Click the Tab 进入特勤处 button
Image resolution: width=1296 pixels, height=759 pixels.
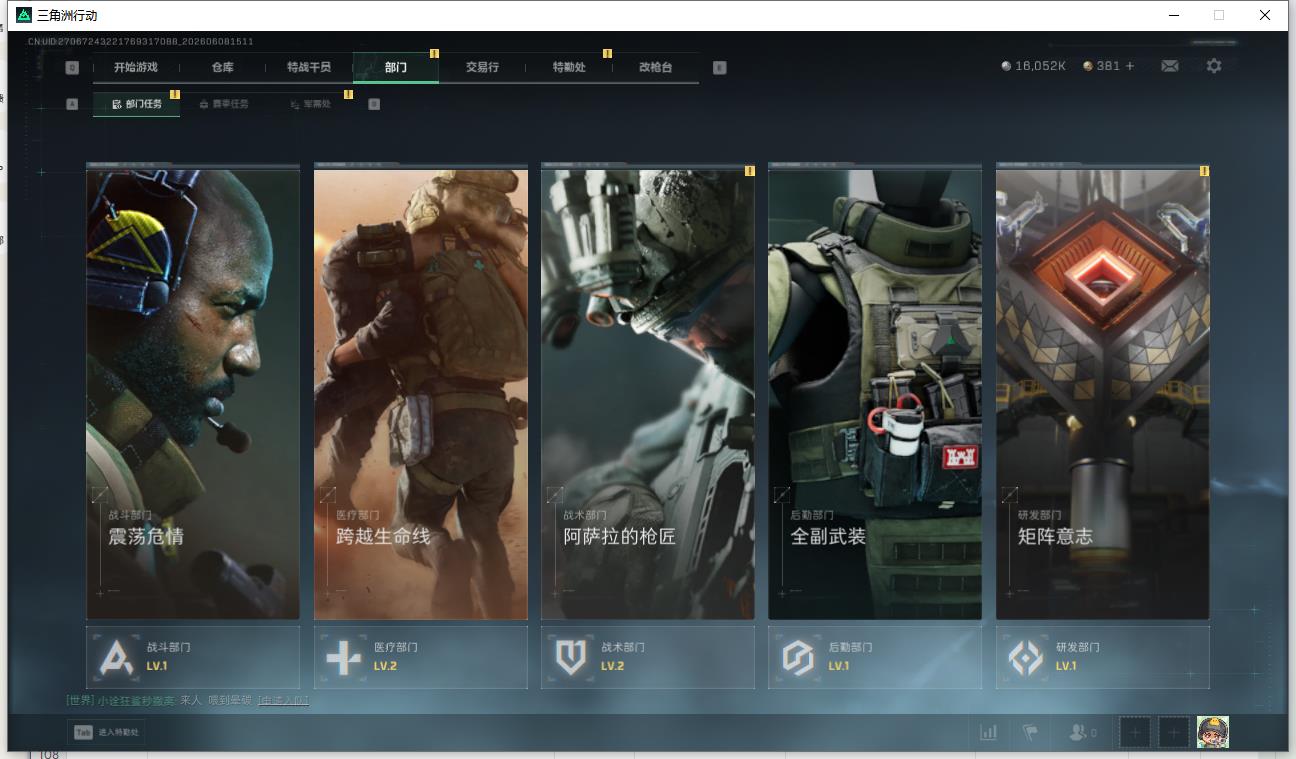pos(105,732)
